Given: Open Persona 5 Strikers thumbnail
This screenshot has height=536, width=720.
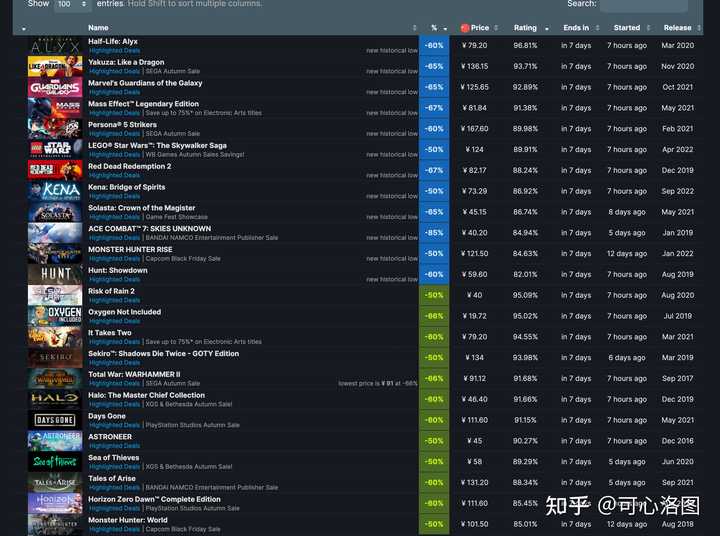Looking at the screenshot, I should tap(55, 129).
